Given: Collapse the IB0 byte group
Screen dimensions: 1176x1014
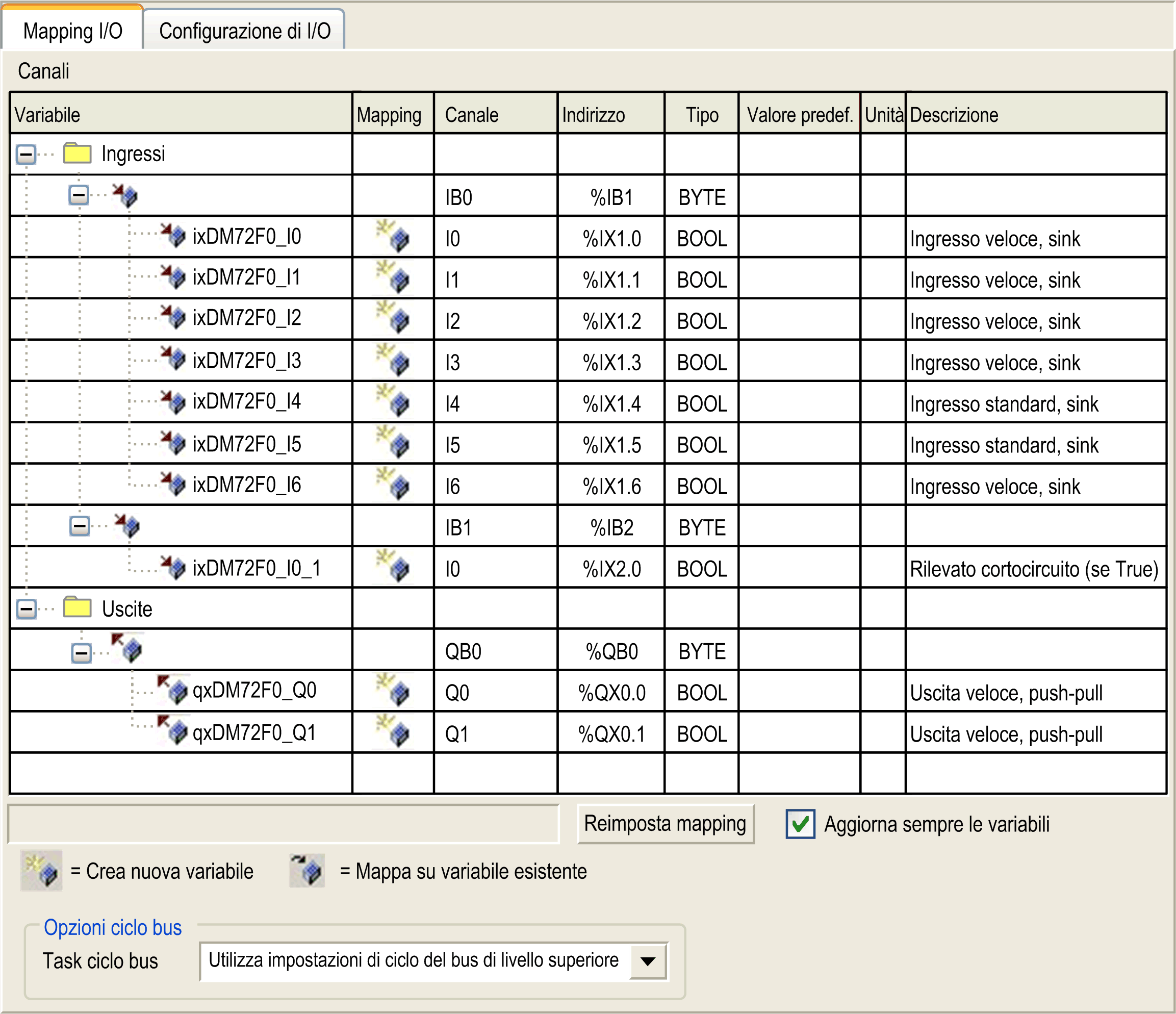Looking at the screenshot, I should pyautogui.click(x=79, y=195).
